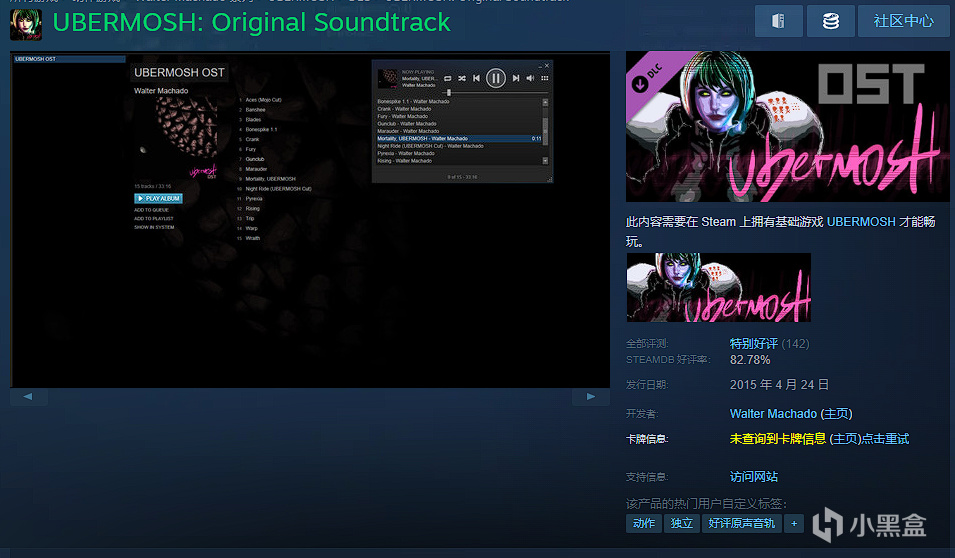Click the small UBERMOSH base game thumbnail
Image resolution: width=955 pixels, height=558 pixels.
pos(719,288)
